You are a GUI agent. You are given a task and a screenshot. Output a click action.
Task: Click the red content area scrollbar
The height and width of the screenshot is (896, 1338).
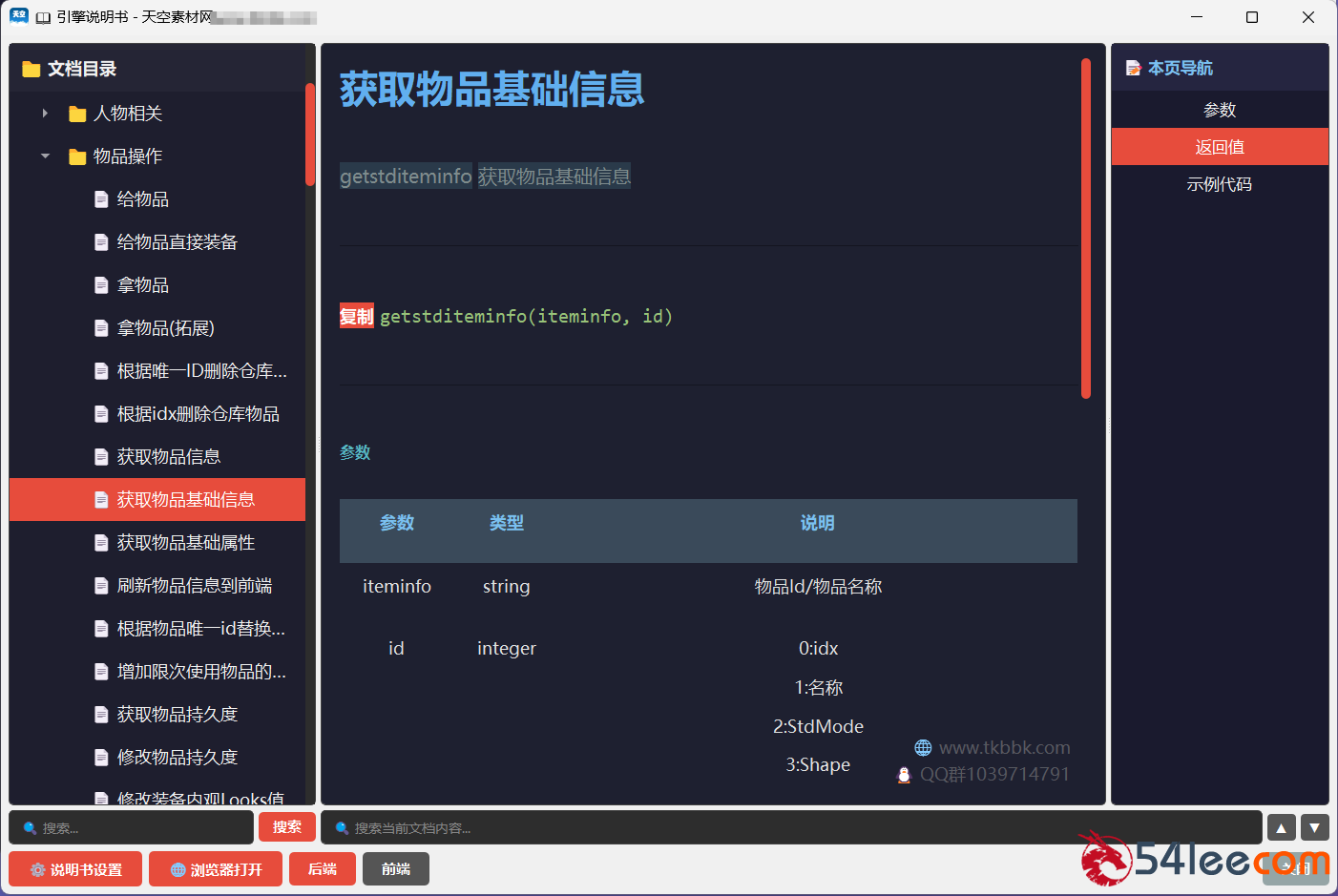click(x=1086, y=229)
